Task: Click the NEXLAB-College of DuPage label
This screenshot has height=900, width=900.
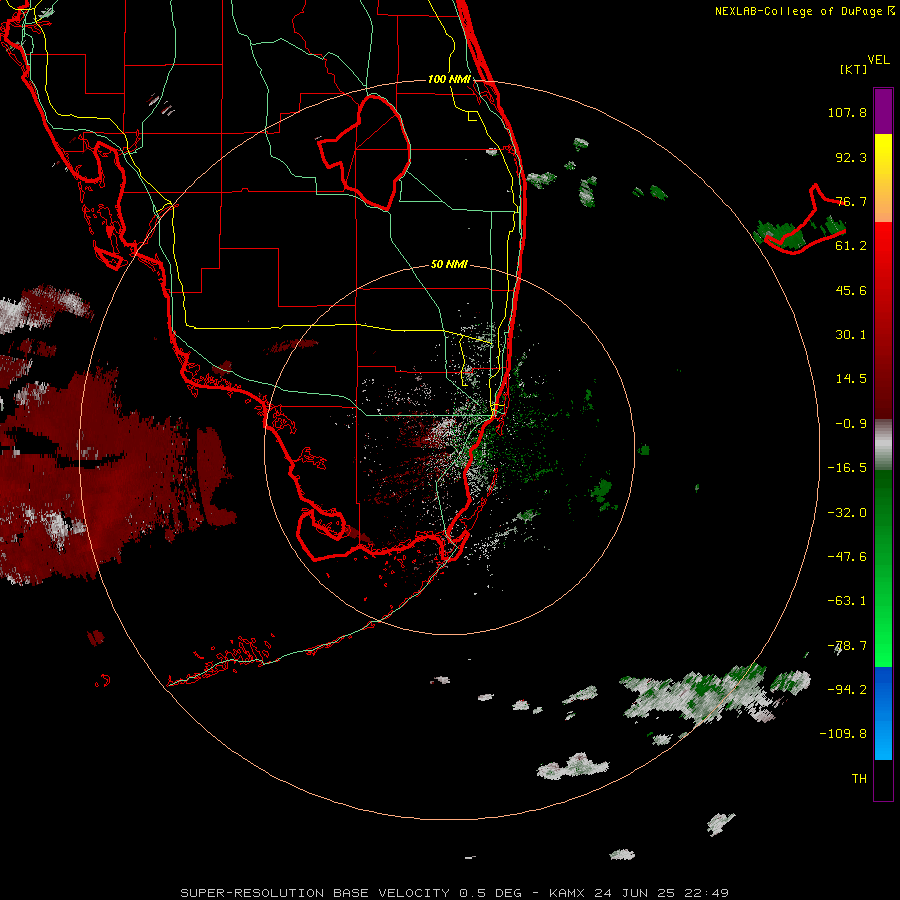Action: [x=805, y=11]
